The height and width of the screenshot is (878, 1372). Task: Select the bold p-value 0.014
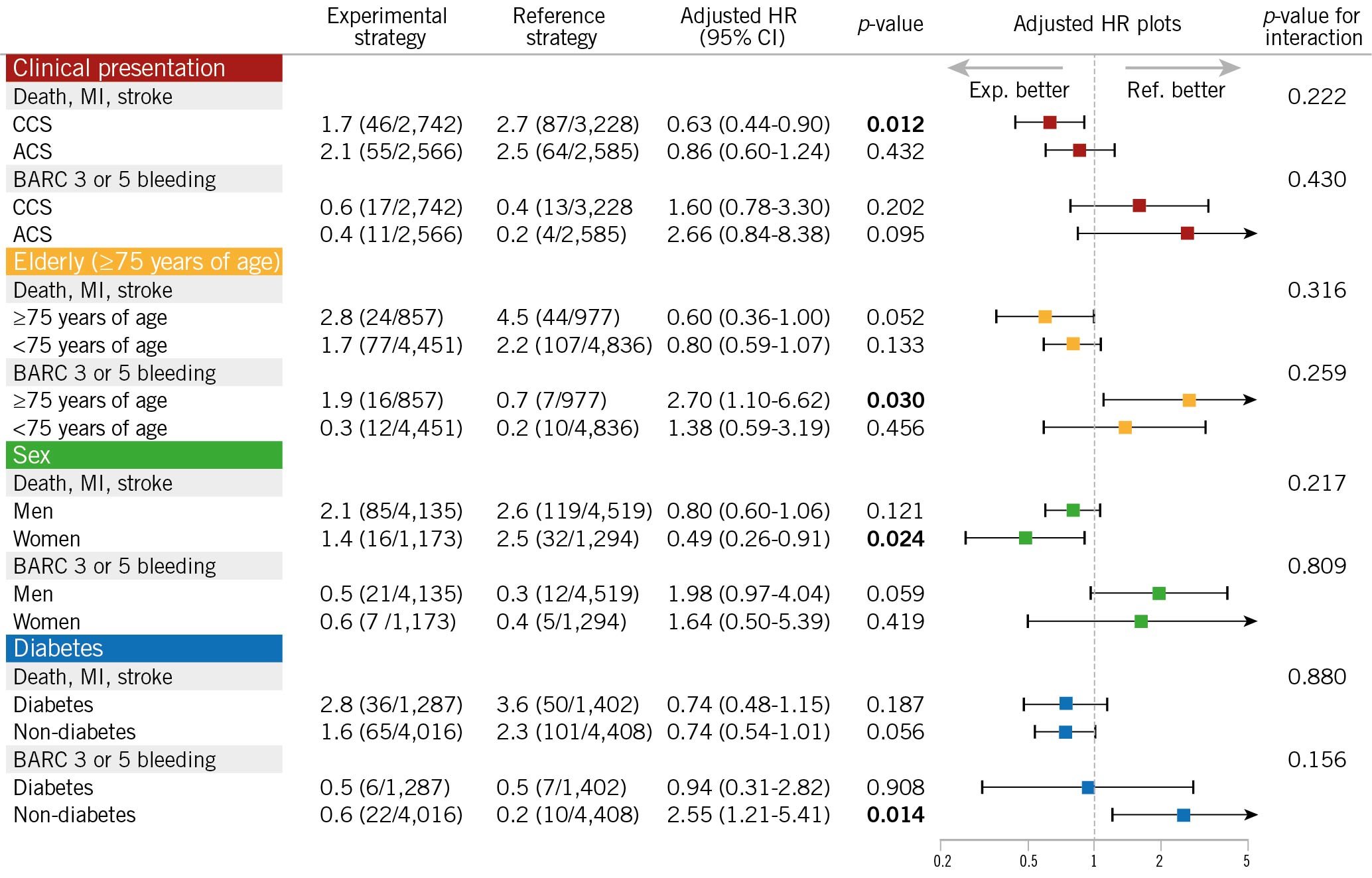(x=895, y=815)
